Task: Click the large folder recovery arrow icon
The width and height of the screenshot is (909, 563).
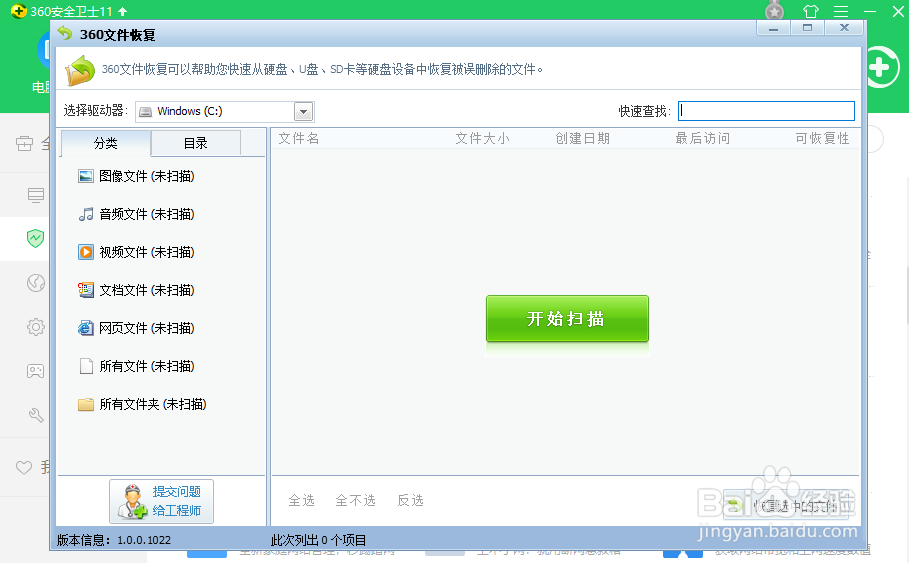Action: (x=80, y=70)
